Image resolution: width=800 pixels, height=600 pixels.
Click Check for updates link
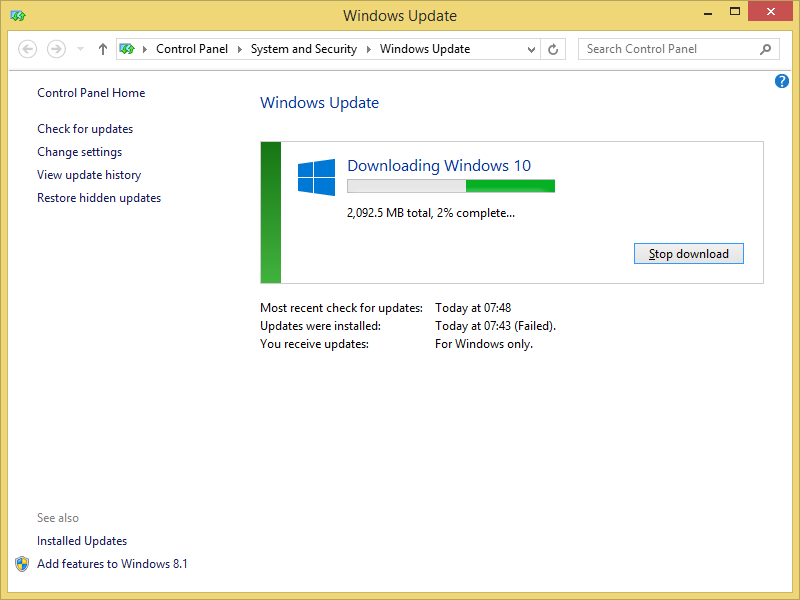[x=85, y=129]
